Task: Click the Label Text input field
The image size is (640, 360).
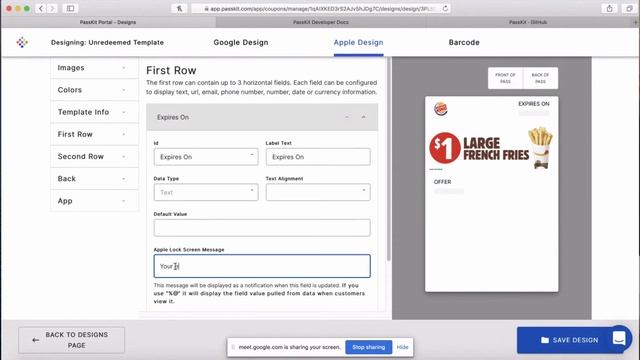Action: pyautogui.click(x=318, y=157)
